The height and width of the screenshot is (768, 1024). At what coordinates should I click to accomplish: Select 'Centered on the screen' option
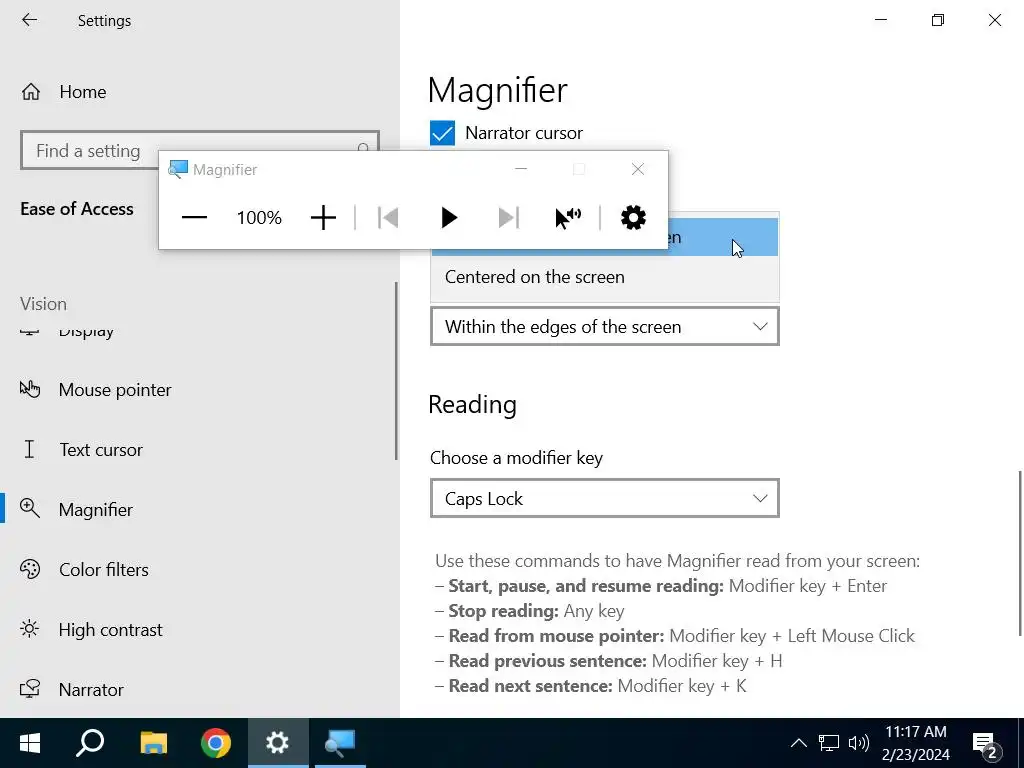coord(605,277)
